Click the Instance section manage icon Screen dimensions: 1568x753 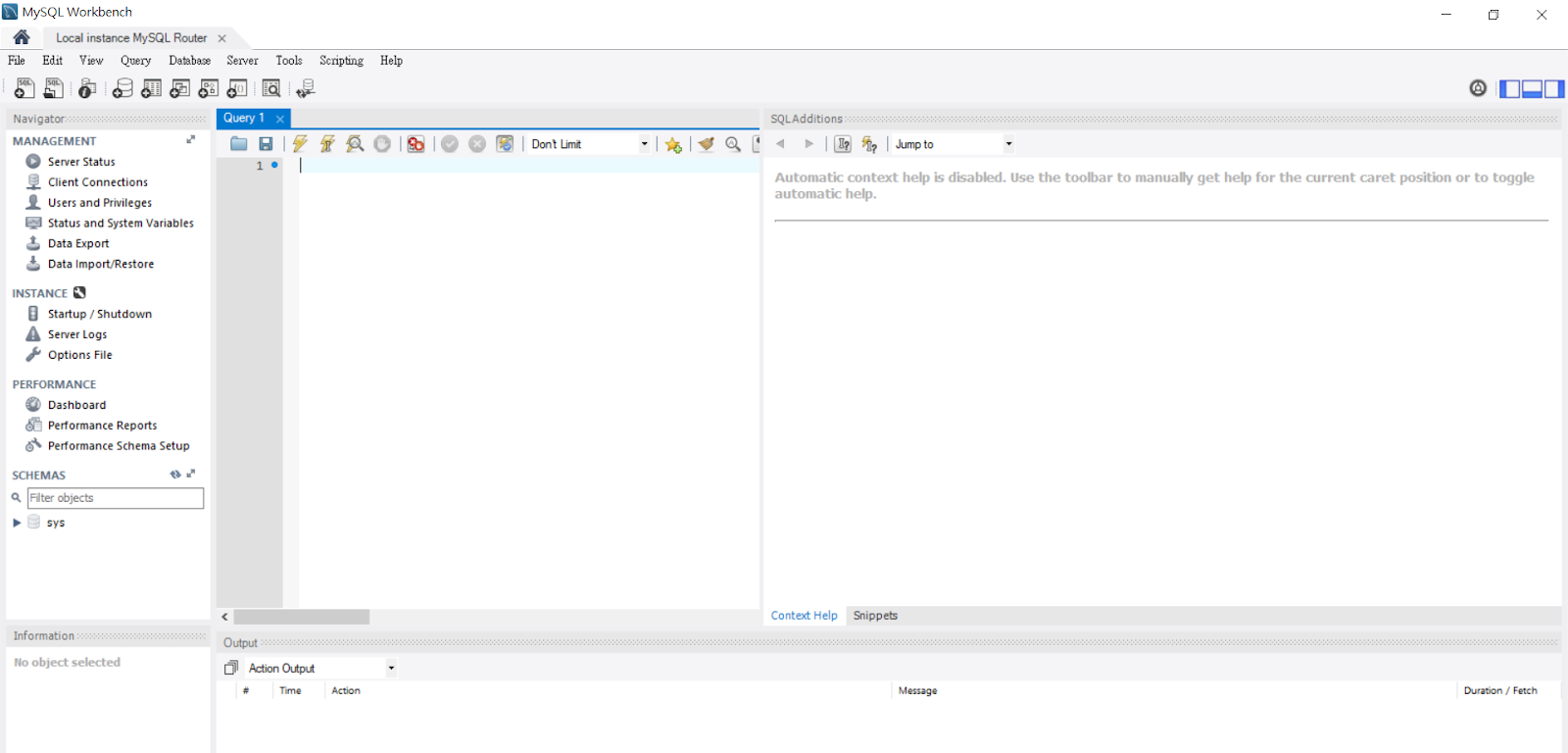pyautogui.click(x=79, y=292)
